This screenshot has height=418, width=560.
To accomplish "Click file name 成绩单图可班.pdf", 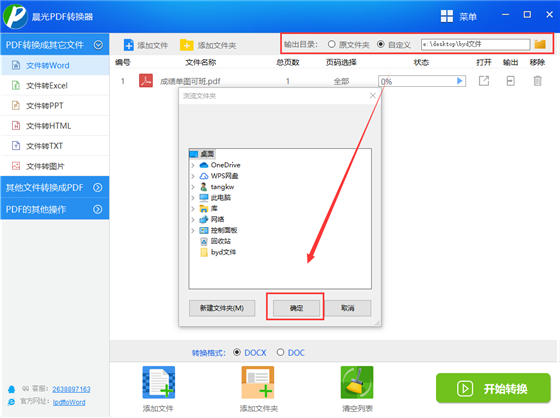I will pyautogui.click(x=190, y=81).
